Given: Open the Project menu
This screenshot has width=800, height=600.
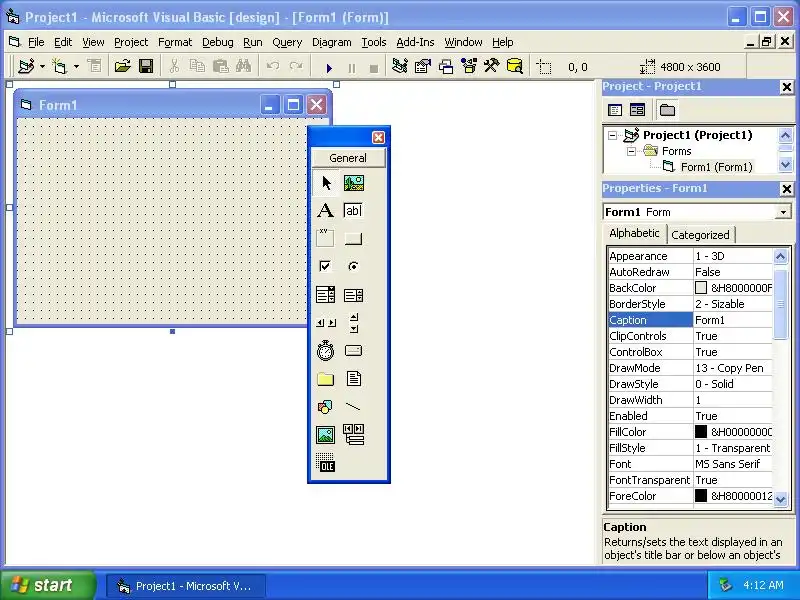Looking at the screenshot, I should click(131, 42).
